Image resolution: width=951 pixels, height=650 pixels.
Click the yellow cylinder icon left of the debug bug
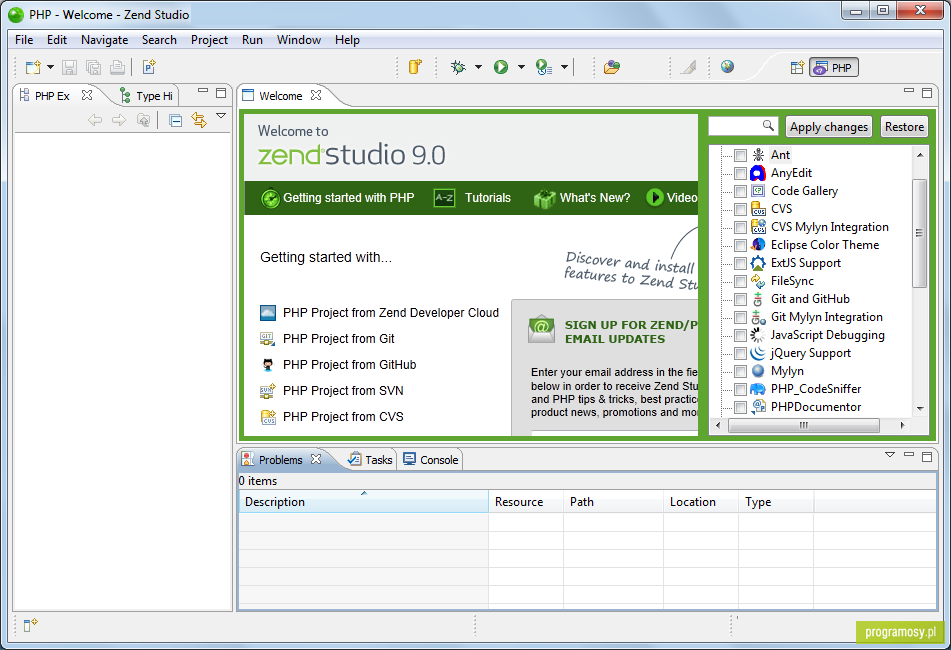[415, 67]
